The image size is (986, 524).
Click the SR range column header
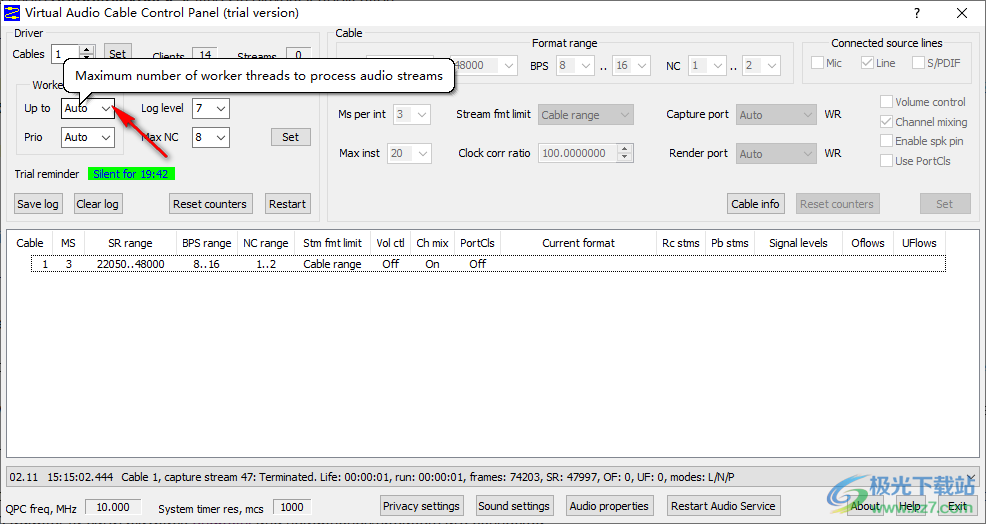point(130,243)
